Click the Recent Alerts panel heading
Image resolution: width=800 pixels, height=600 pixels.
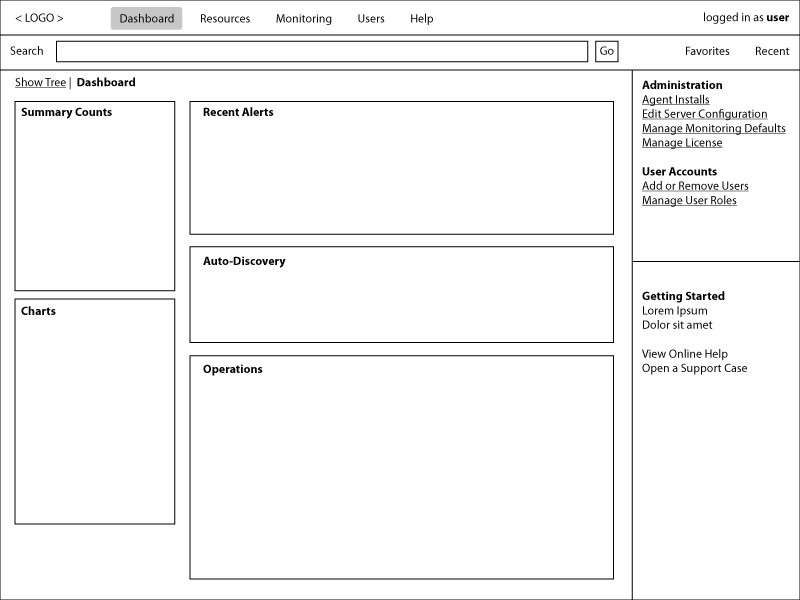point(238,112)
